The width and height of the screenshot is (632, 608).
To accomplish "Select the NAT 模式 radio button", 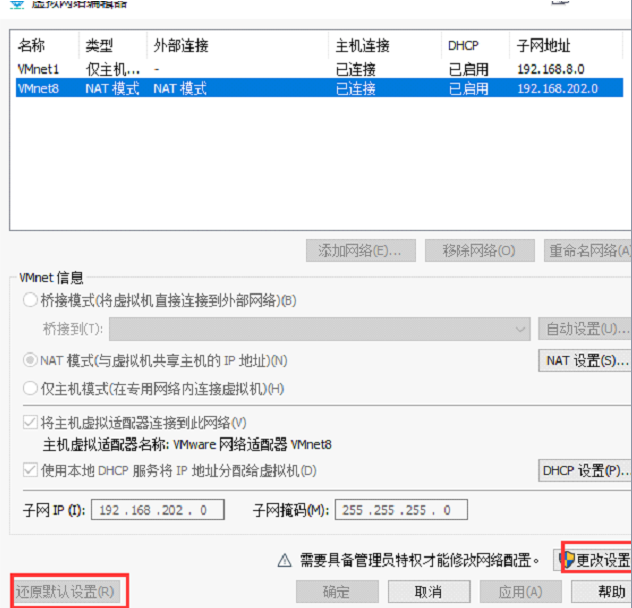I will click(x=30, y=360).
